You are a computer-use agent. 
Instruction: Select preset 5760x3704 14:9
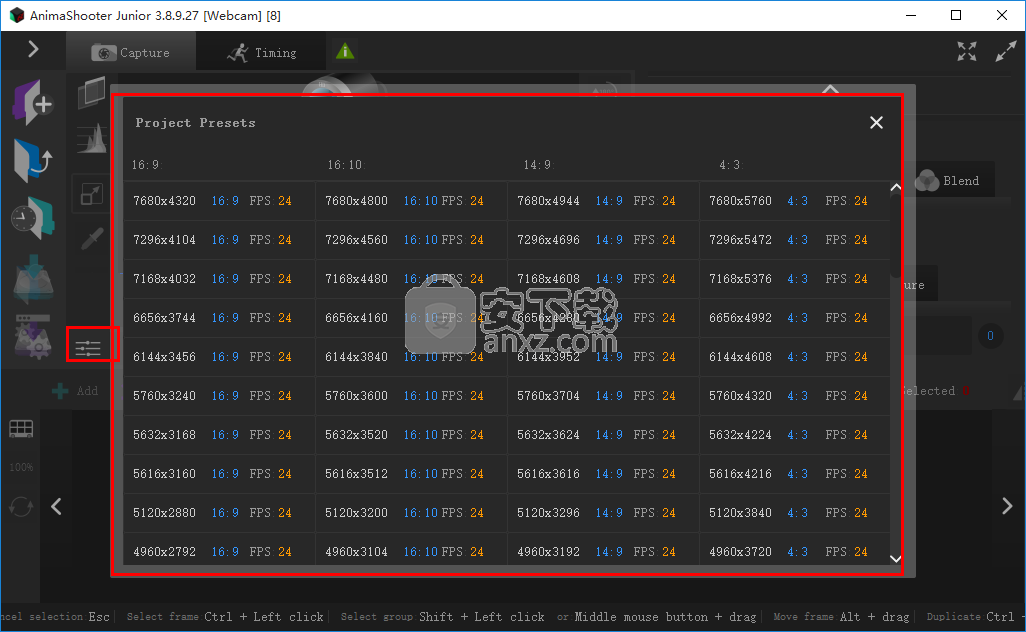point(603,396)
